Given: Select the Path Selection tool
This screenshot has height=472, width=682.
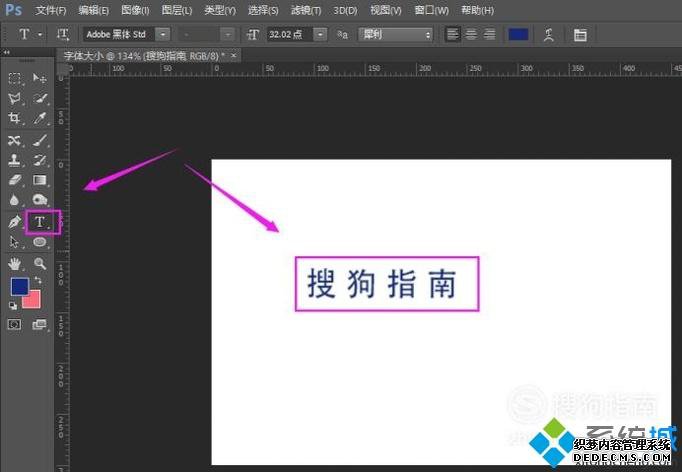Looking at the screenshot, I should [x=14, y=242].
